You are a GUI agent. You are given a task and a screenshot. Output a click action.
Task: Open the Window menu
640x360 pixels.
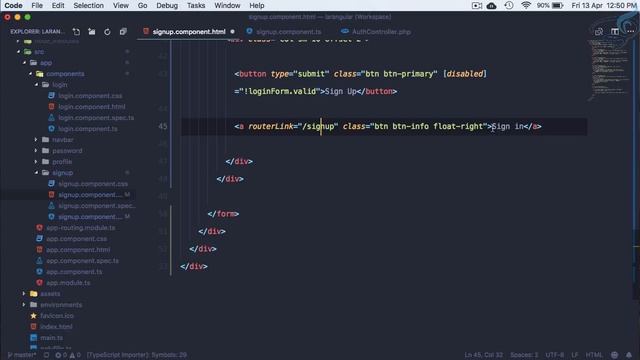point(227,5)
